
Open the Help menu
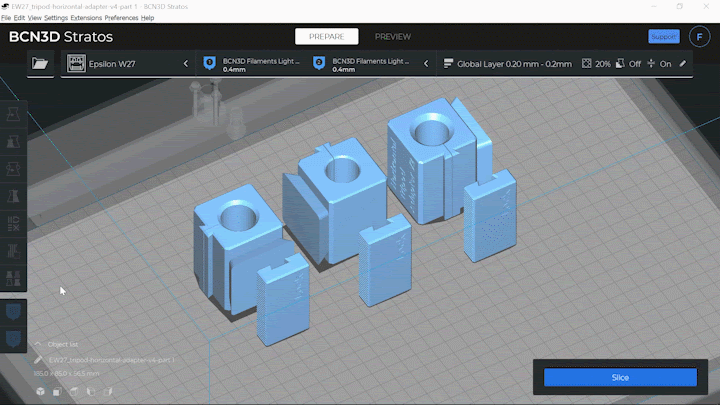click(x=147, y=18)
